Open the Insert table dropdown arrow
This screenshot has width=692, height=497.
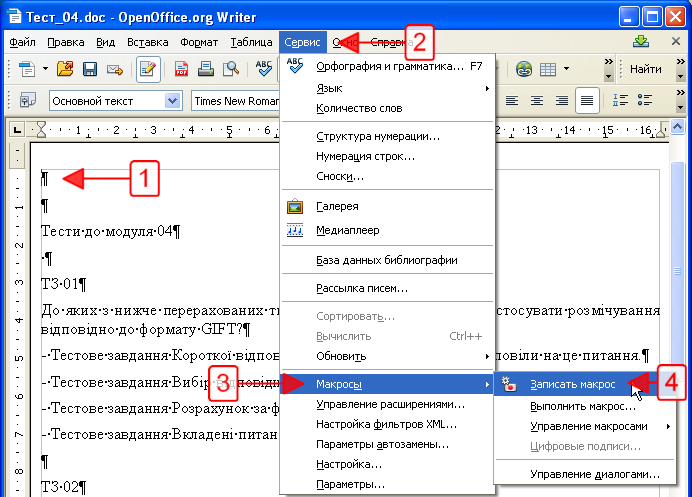(x=566, y=69)
